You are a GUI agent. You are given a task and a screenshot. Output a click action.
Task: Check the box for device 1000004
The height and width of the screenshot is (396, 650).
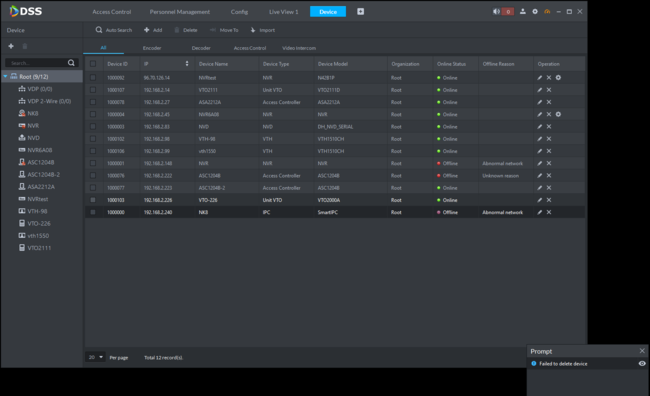93,114
